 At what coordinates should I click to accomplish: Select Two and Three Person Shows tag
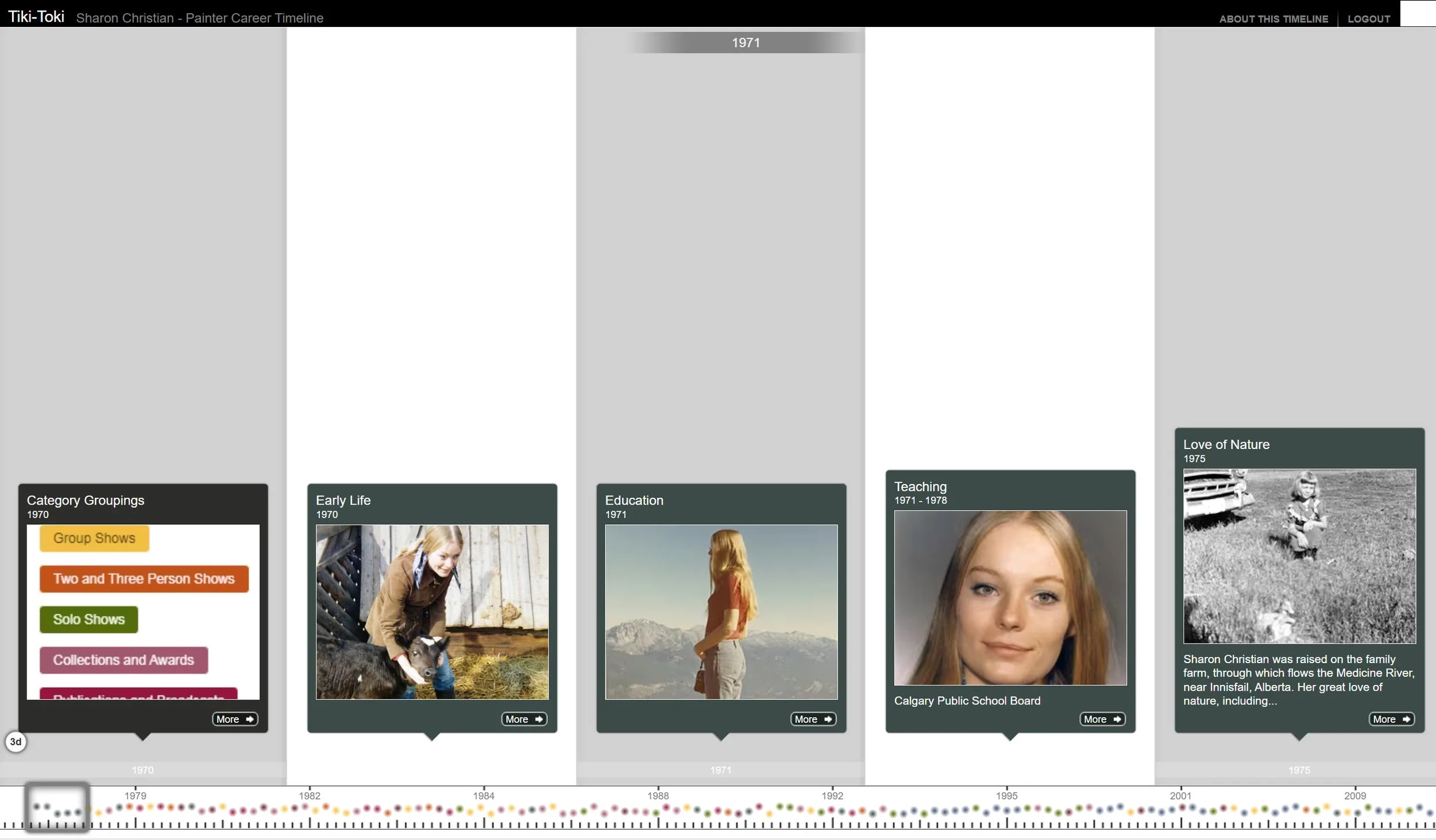pyautogui.click(x=144, y=579)
